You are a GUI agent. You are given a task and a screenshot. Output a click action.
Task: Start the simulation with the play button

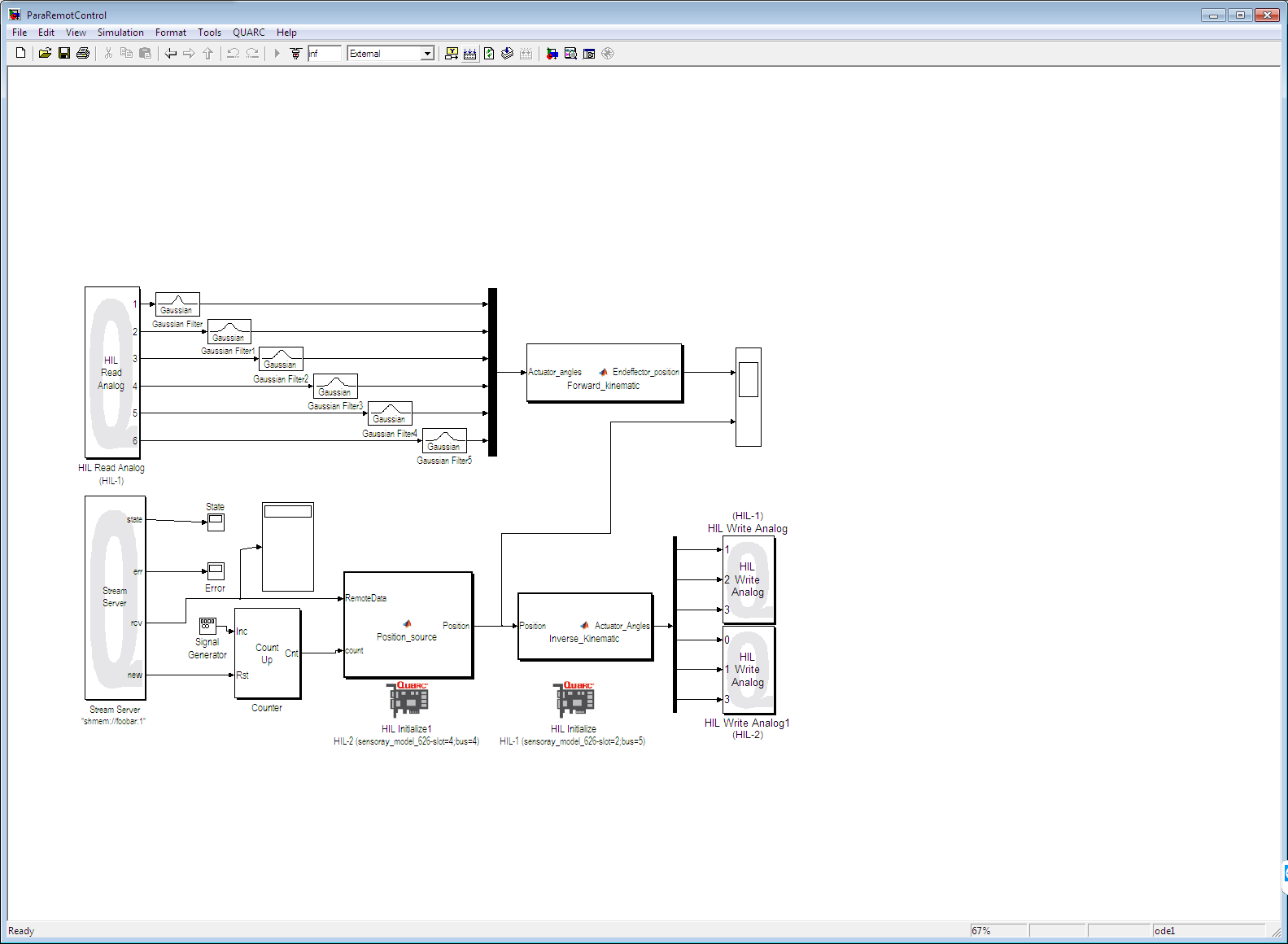pyautogui.click(x=277, y=54)
